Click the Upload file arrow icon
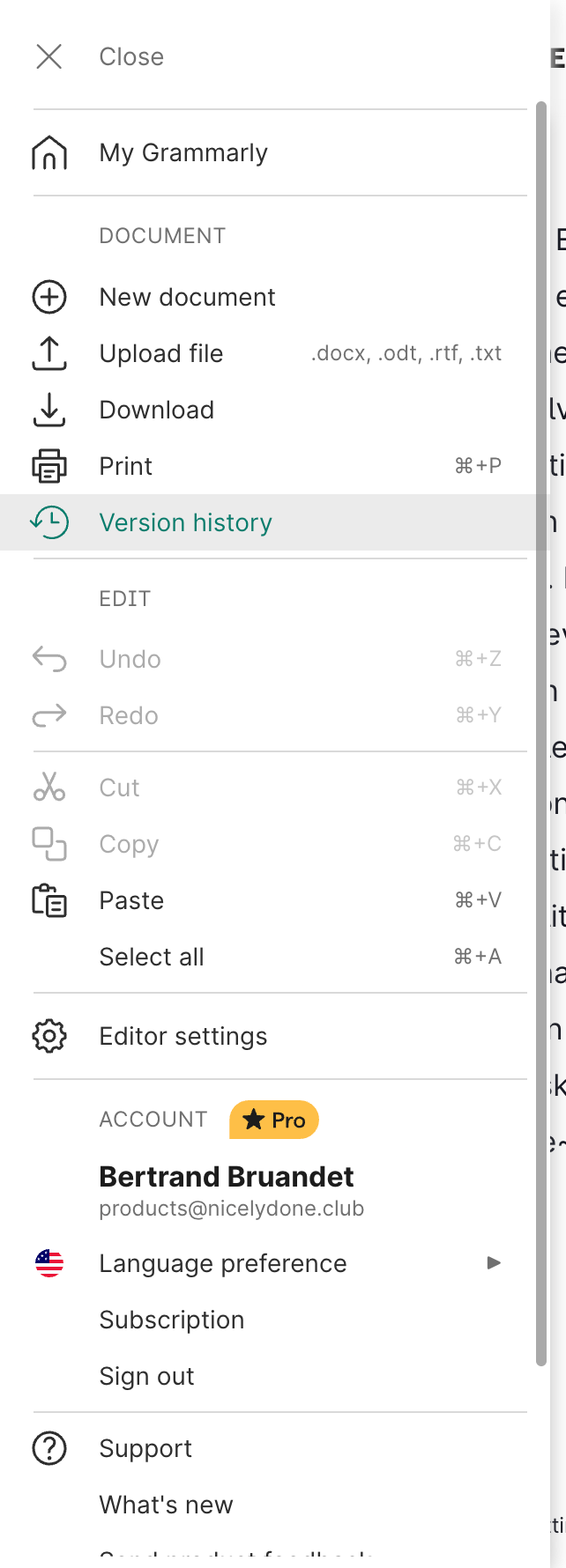 click(x=49, y=353)
